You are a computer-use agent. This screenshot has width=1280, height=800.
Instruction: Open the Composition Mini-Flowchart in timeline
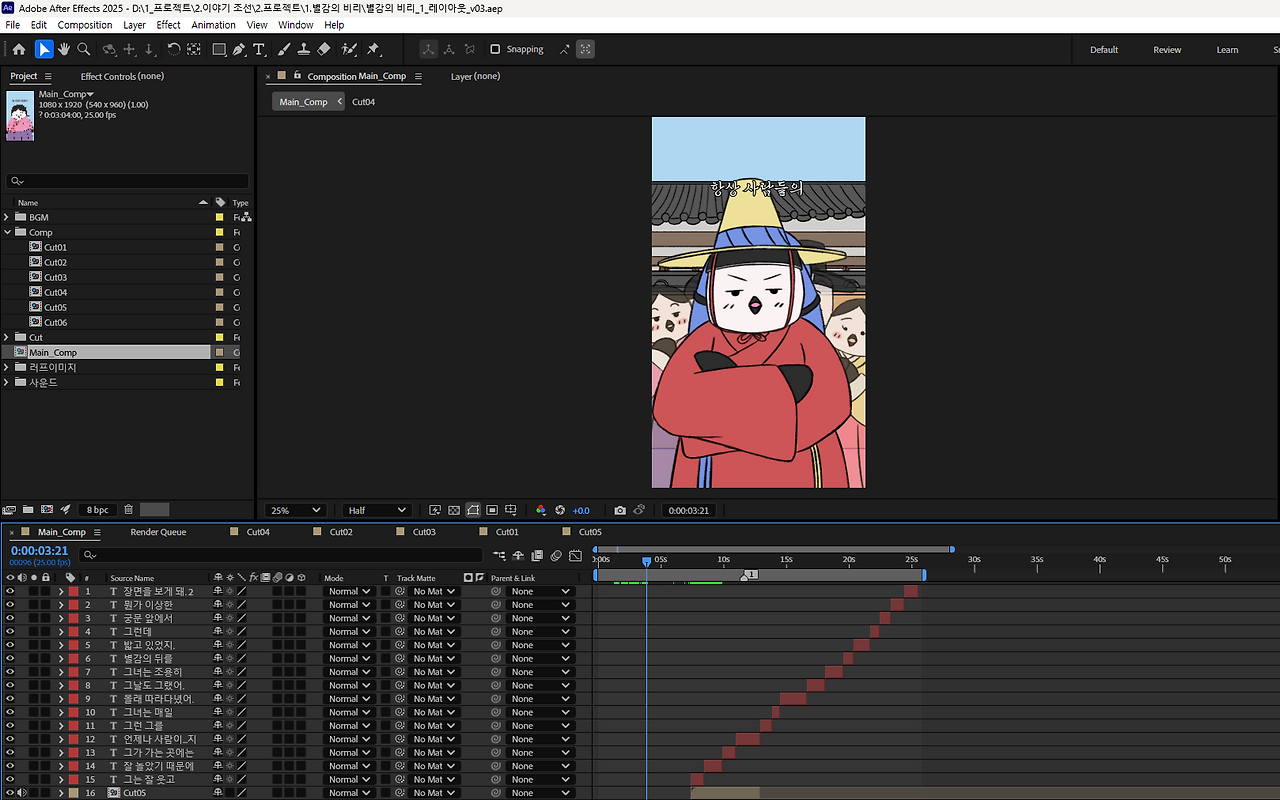click(x=499, y=555)
